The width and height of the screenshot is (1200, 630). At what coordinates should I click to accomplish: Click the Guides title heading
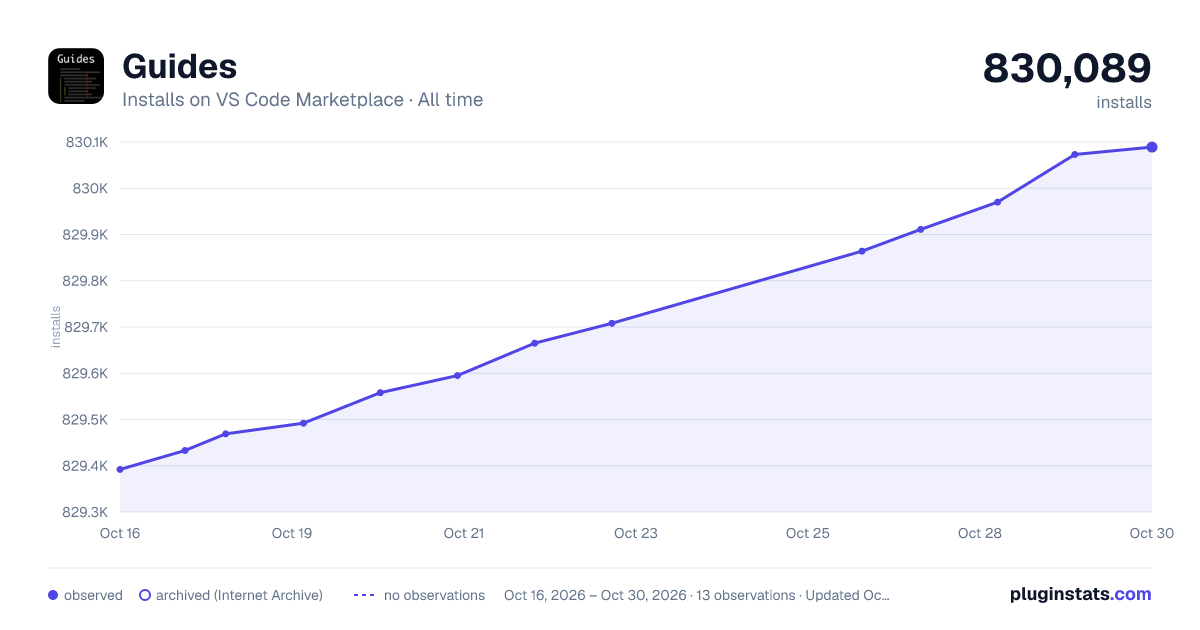click(180, 67)
